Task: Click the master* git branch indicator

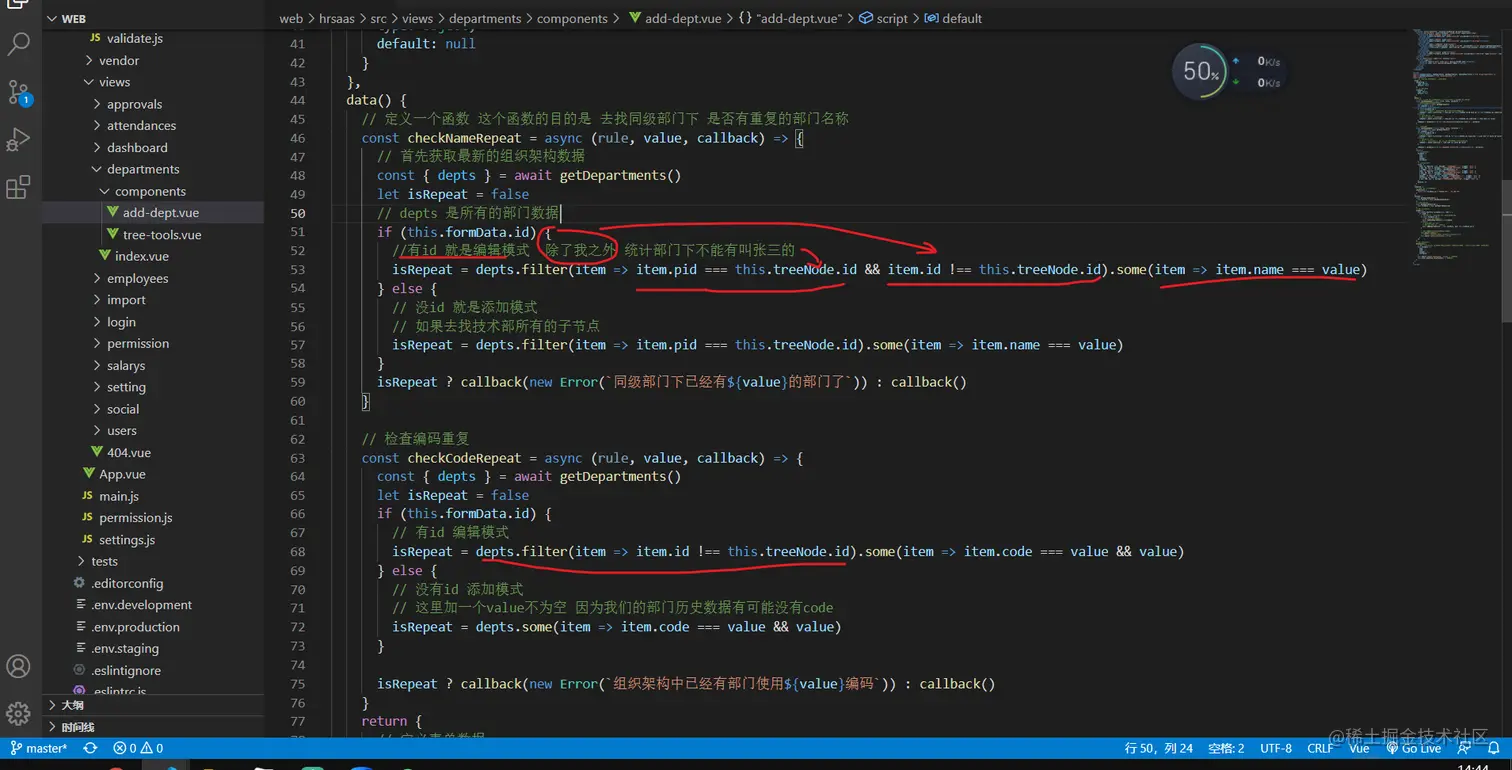Action: point(39,748)
